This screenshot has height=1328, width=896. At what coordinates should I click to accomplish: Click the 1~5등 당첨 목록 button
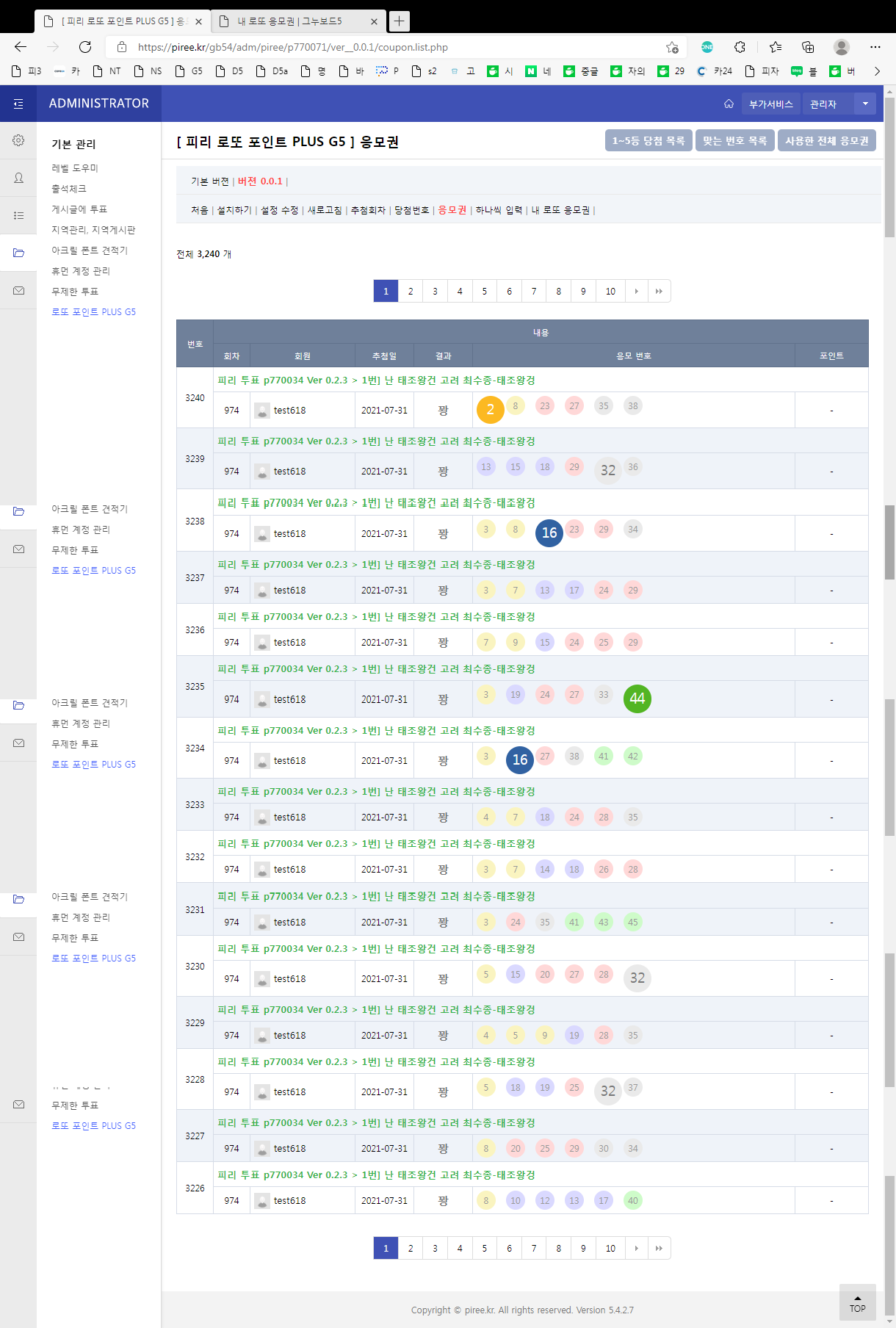tap(648, 140)
